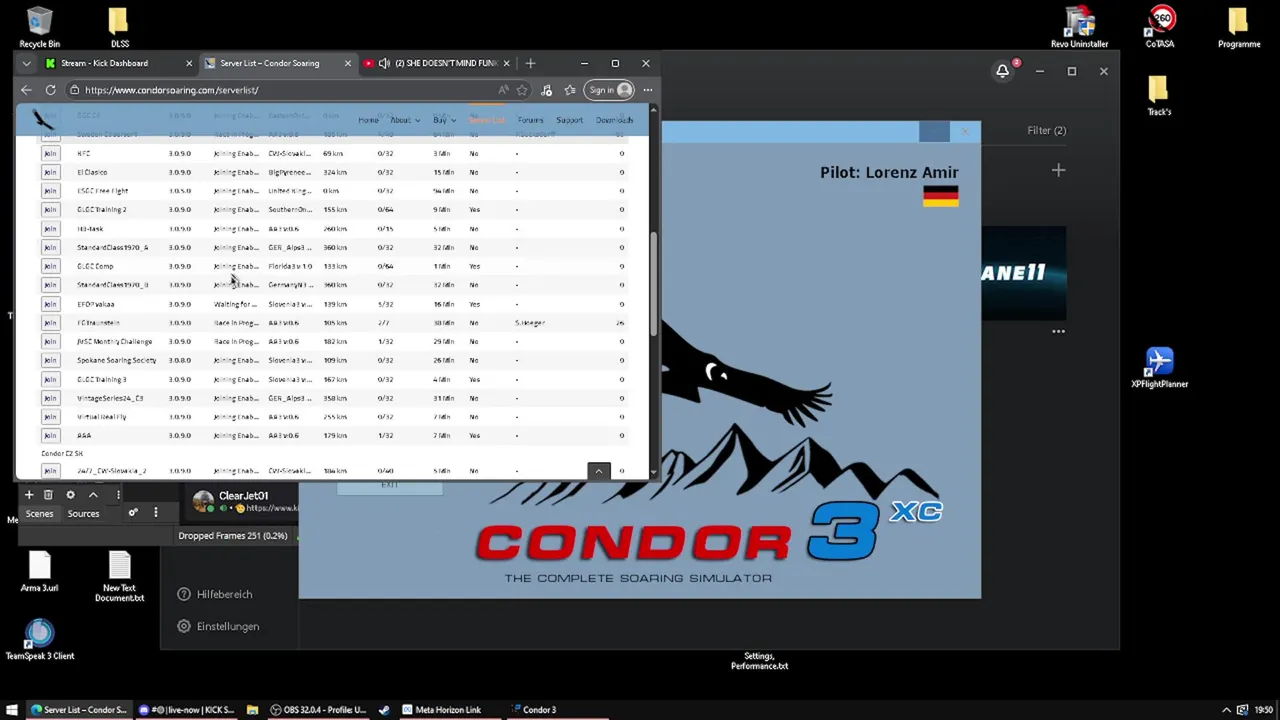
Task: Bookmark page with the star icon
Action: pyautogui.click(x=522, y=90)
